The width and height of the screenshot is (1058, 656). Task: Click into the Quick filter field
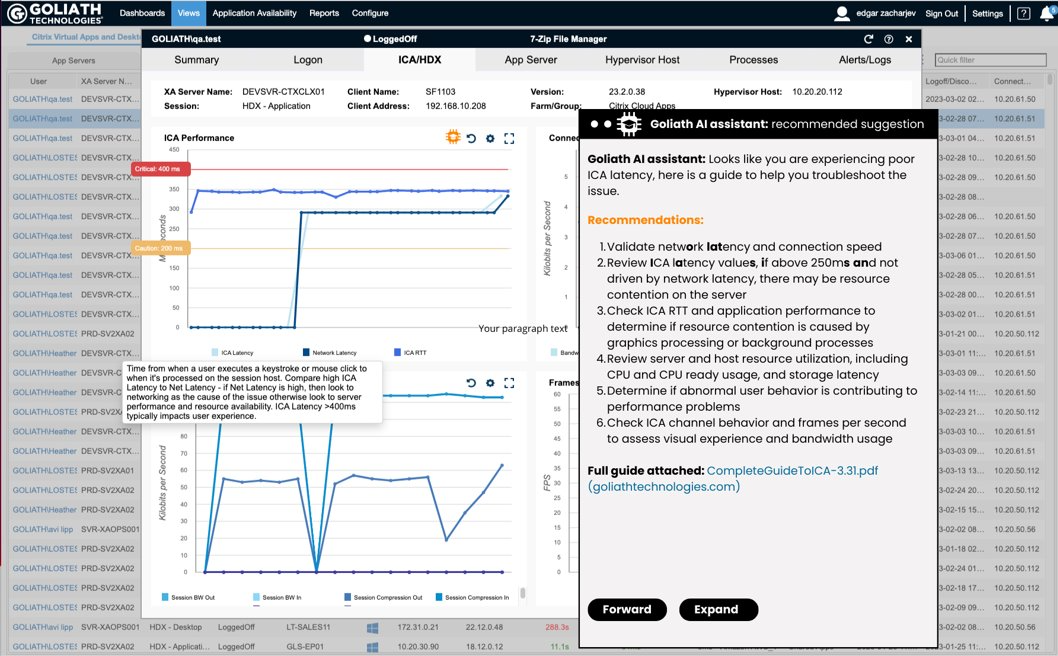point(991,60)
